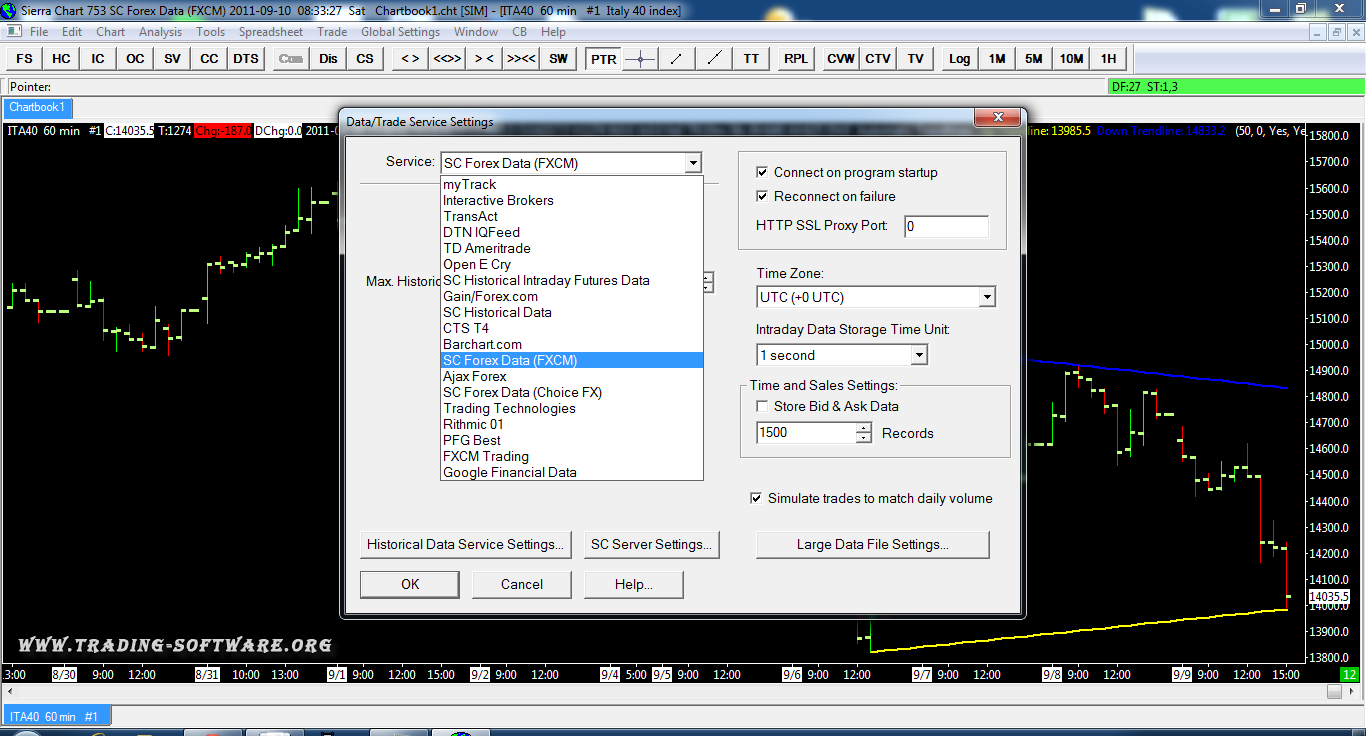Toggle the Log scale toolbar button

959,59
